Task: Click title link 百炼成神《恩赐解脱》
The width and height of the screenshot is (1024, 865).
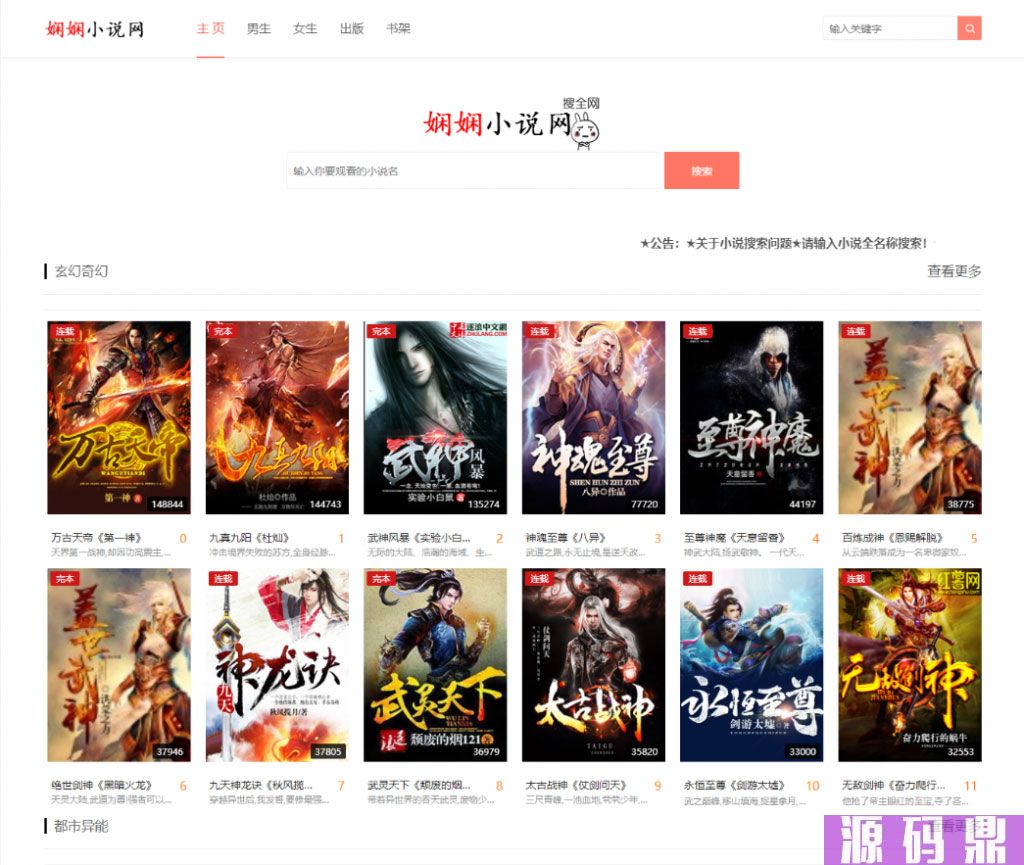Action: coord(892,538)
